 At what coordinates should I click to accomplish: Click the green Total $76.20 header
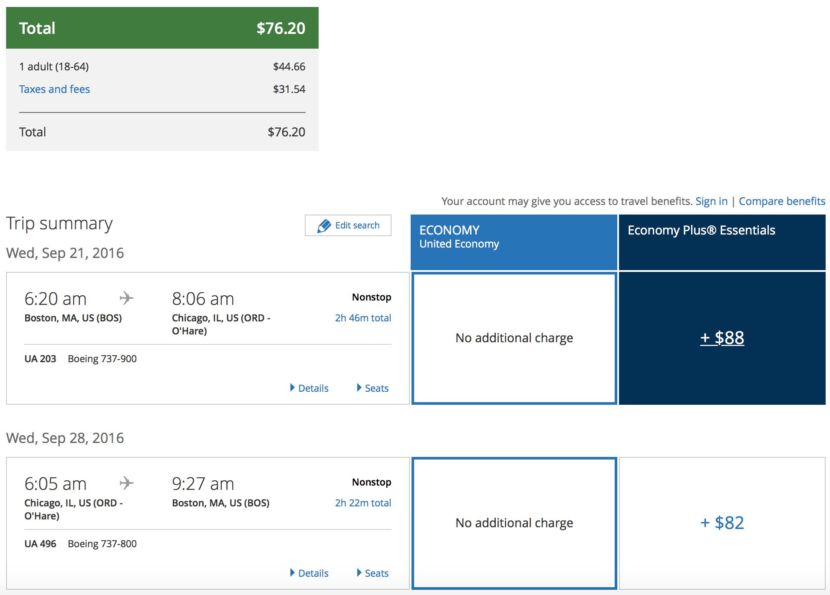tap(162, 28)
